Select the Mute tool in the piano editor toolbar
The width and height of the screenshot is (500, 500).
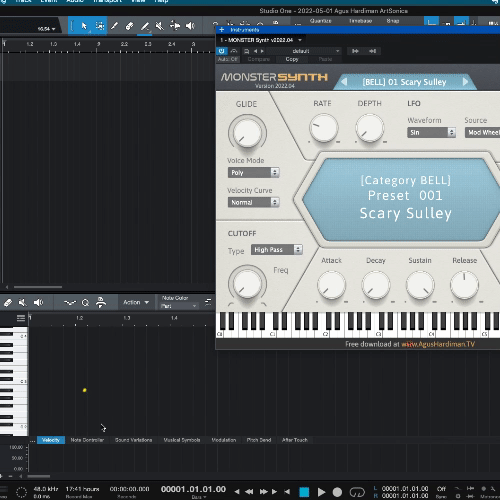point(22,302)
